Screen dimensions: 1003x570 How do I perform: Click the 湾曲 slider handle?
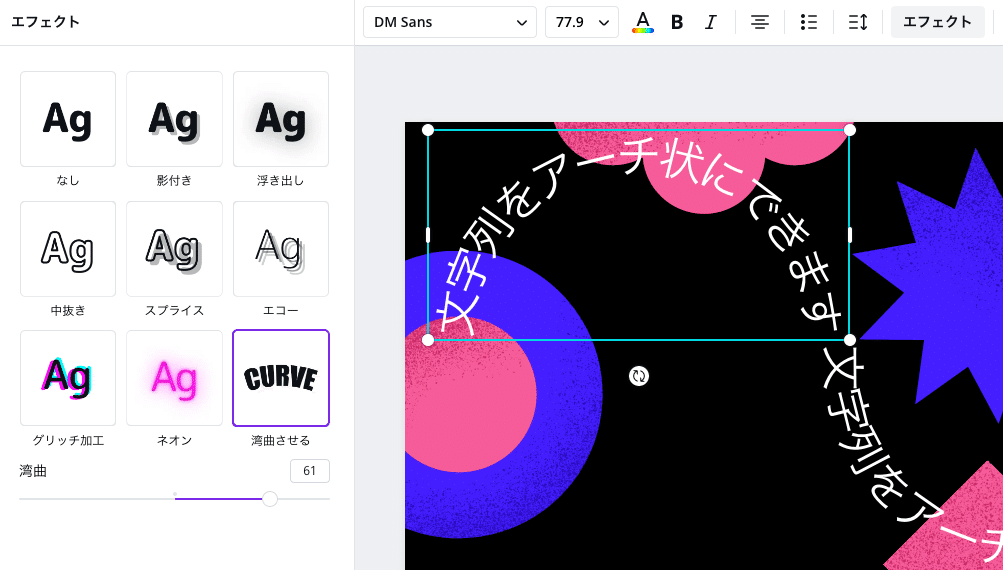pos(270,498)
